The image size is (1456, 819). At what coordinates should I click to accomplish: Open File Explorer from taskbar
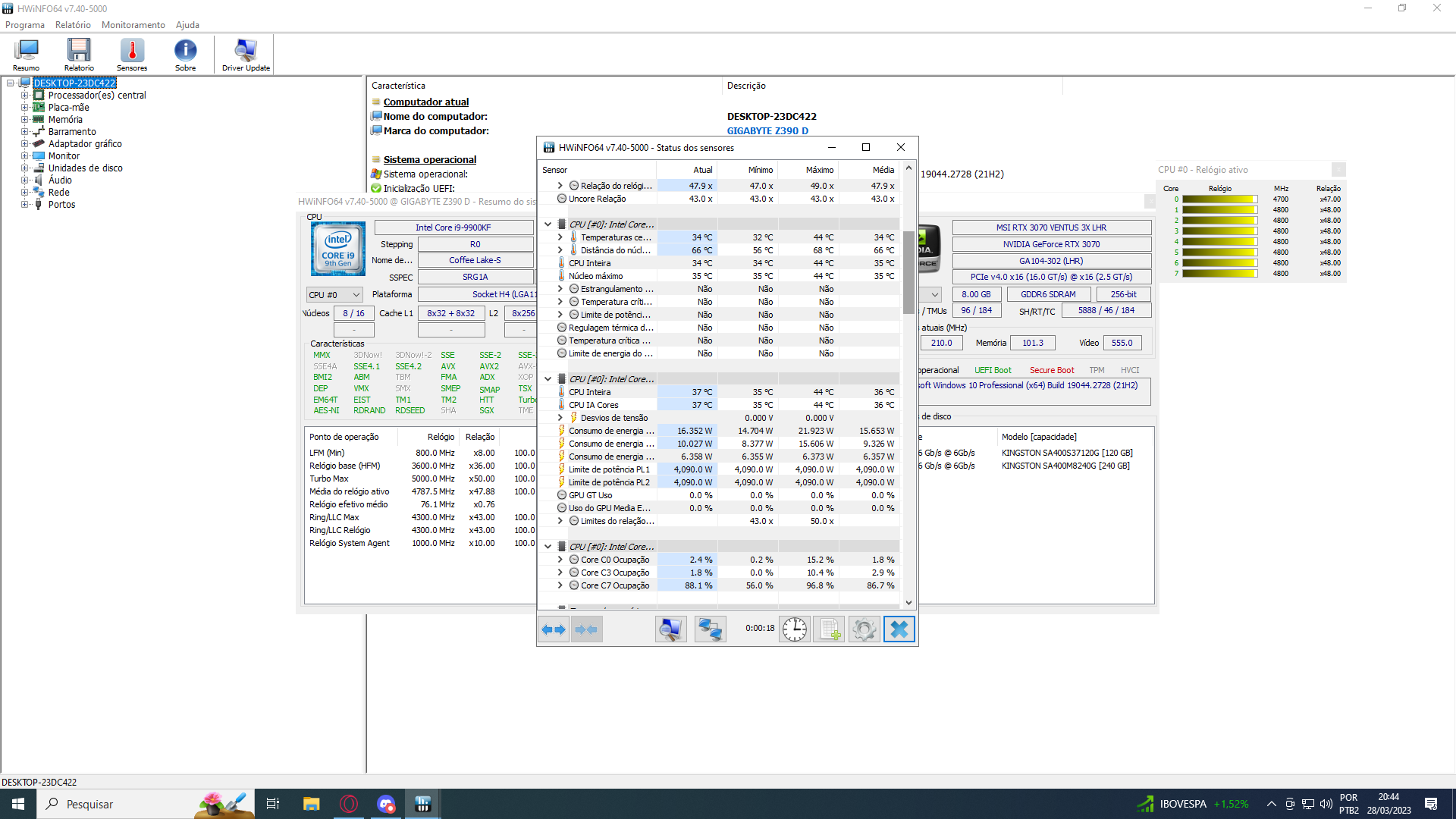coord(311,804)
